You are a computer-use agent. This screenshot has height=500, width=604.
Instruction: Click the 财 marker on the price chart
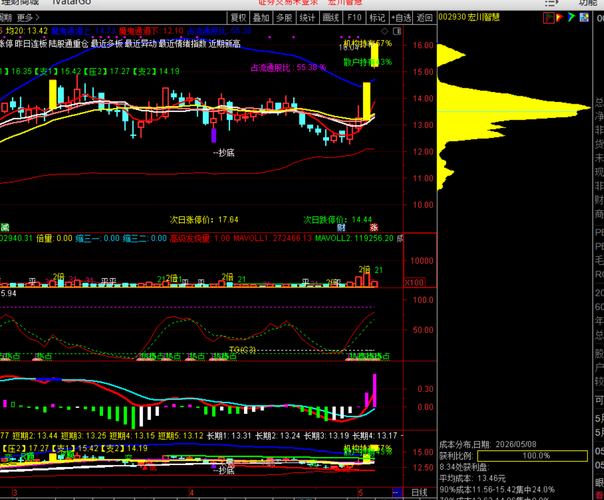(x=341, y=227)
